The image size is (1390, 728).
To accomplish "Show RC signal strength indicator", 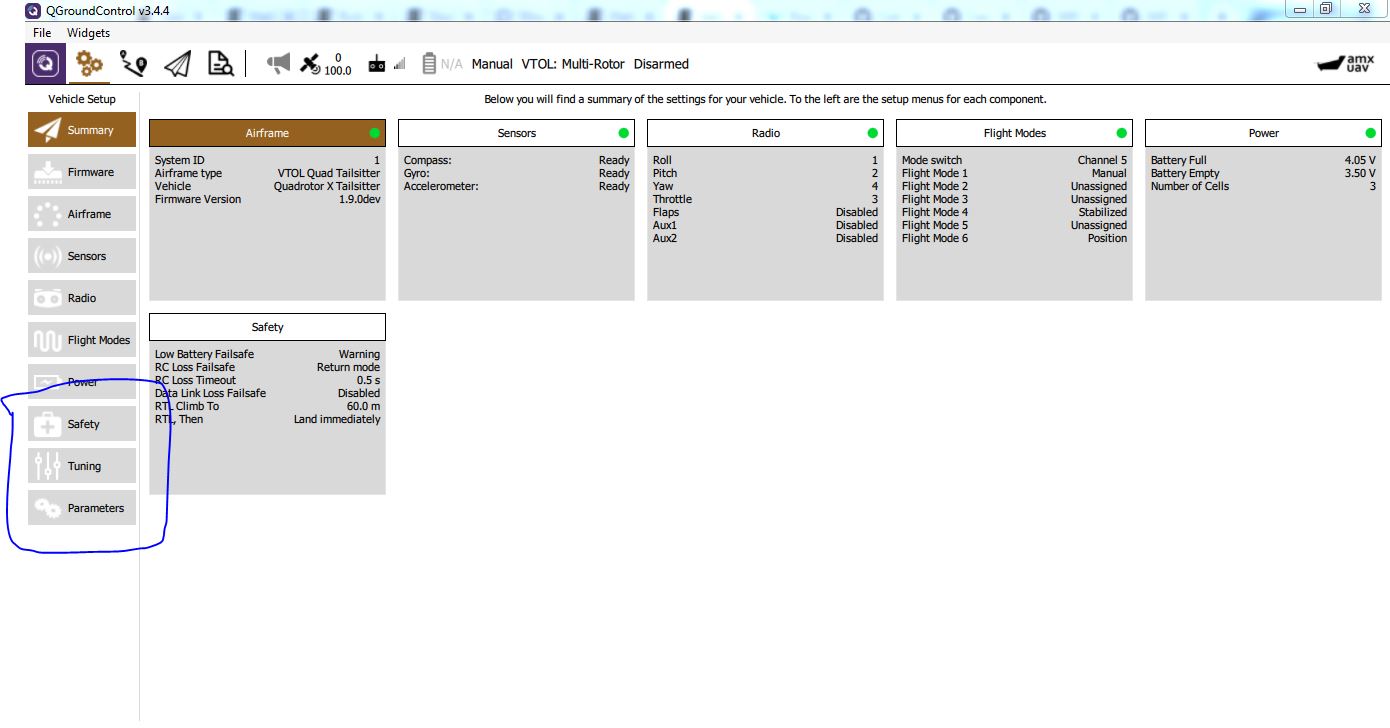I will (387, 64).
